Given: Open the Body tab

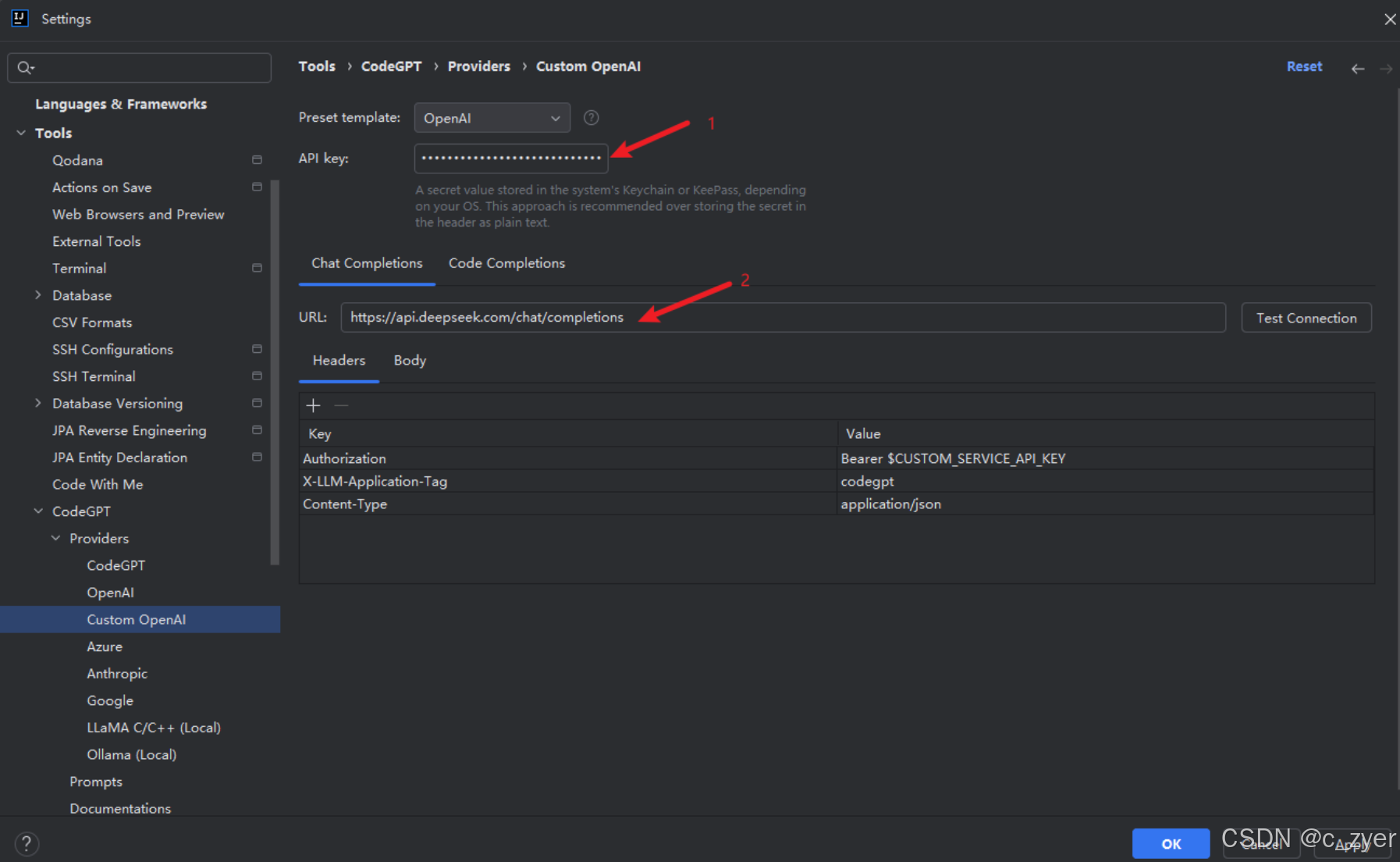Looking at the screenshot, I should tap(410, 360).
